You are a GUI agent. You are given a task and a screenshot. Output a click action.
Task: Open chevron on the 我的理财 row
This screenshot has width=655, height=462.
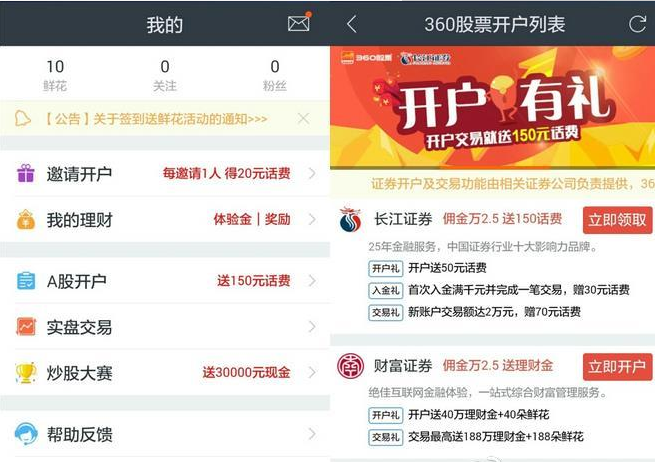312,219
